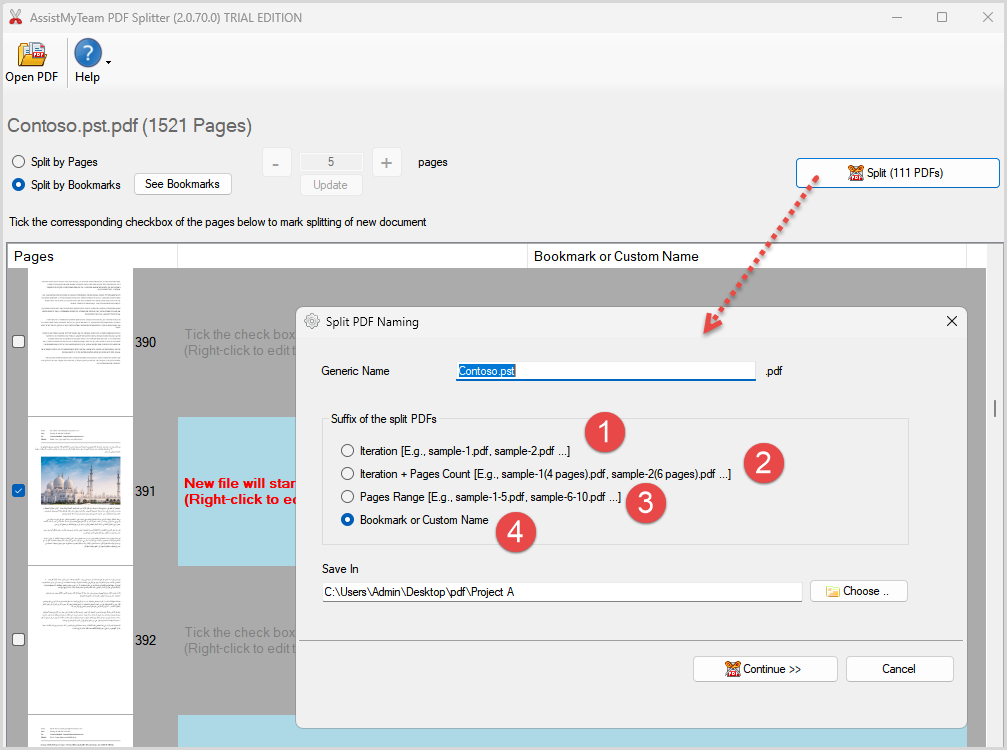This screenshot has height=750, width=1007.
Task: Select the Split by Bookmarks option
Action: pos(19,185)
